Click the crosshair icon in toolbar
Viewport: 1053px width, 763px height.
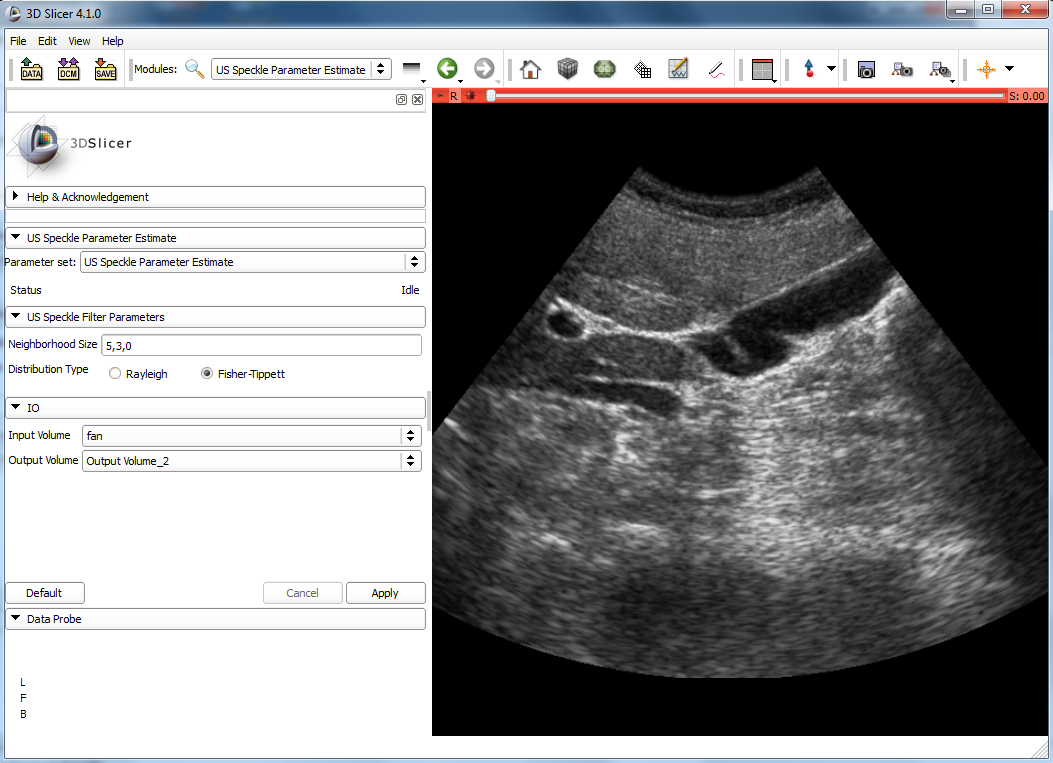(x=986, y=69)
